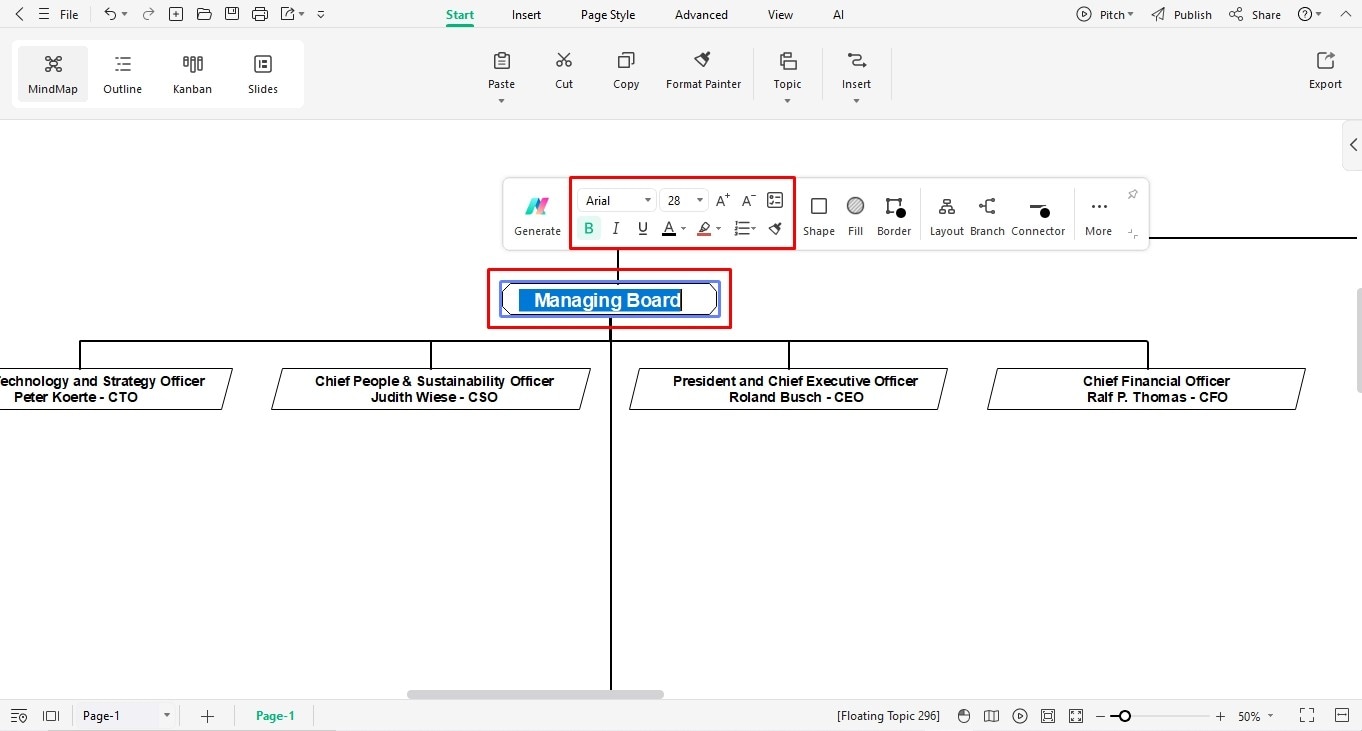Screen dimensions: 1362x731
Task: Decrease font size with A- icon
Action: coord(748,200)
